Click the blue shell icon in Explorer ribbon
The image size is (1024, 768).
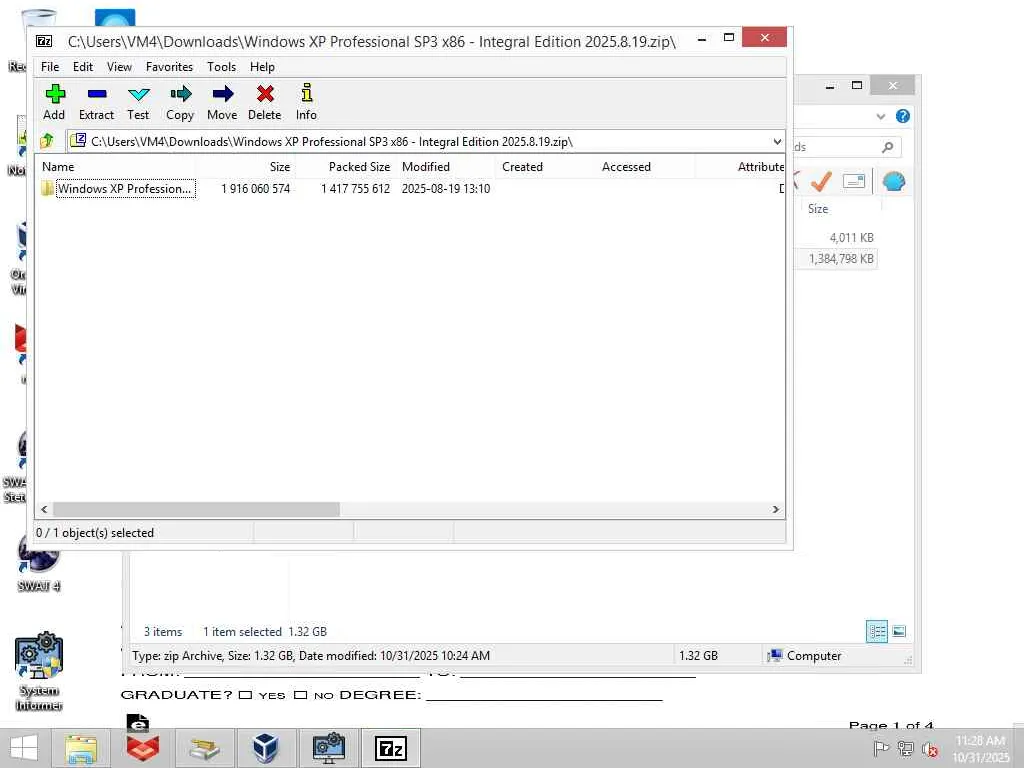894,181
